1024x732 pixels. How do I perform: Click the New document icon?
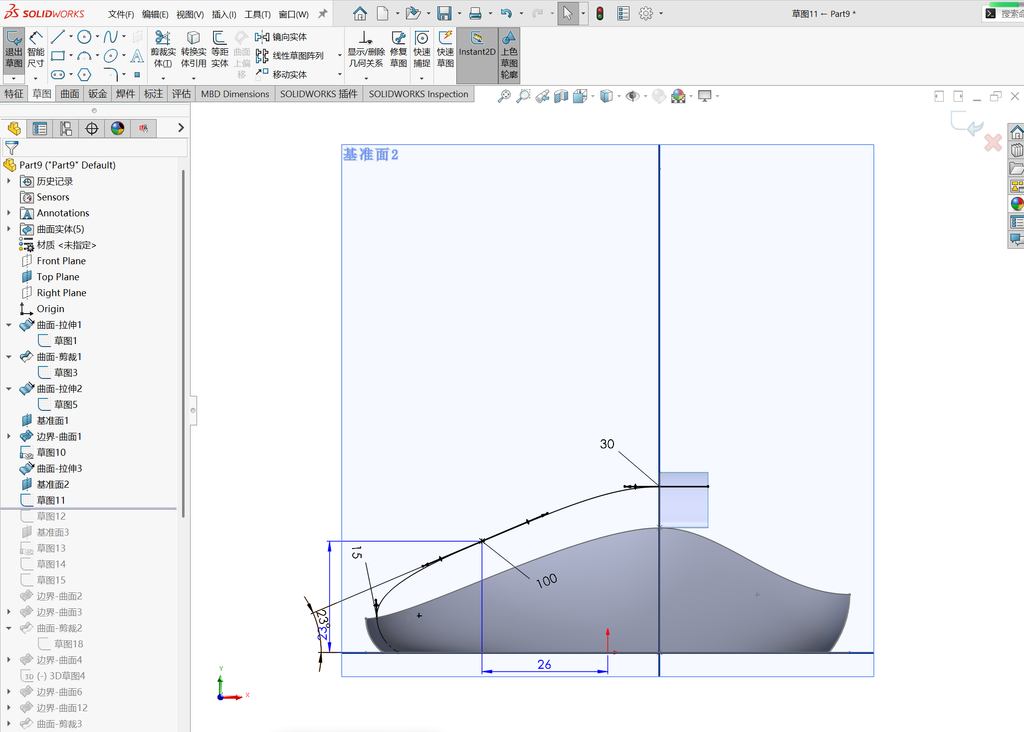coord(383,13)
